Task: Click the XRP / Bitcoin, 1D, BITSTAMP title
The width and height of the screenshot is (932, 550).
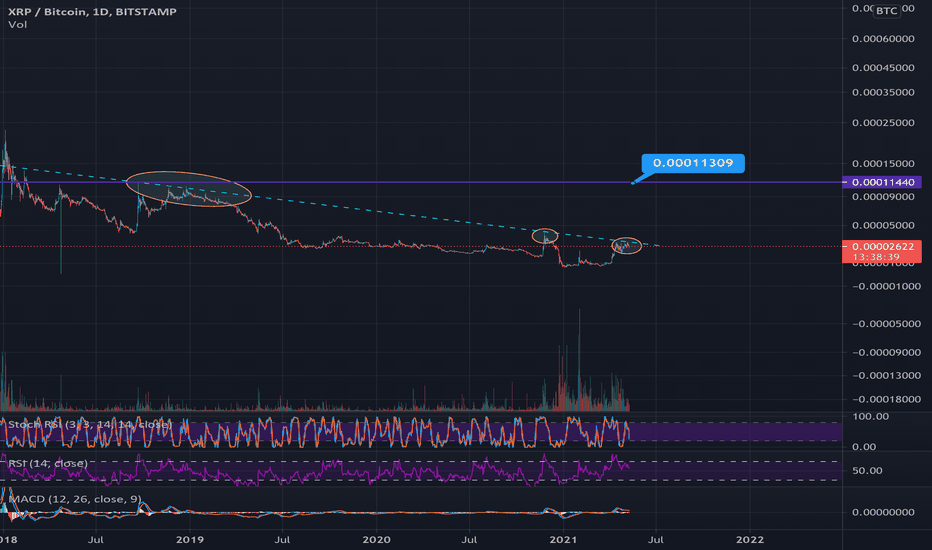Action: 92,11
